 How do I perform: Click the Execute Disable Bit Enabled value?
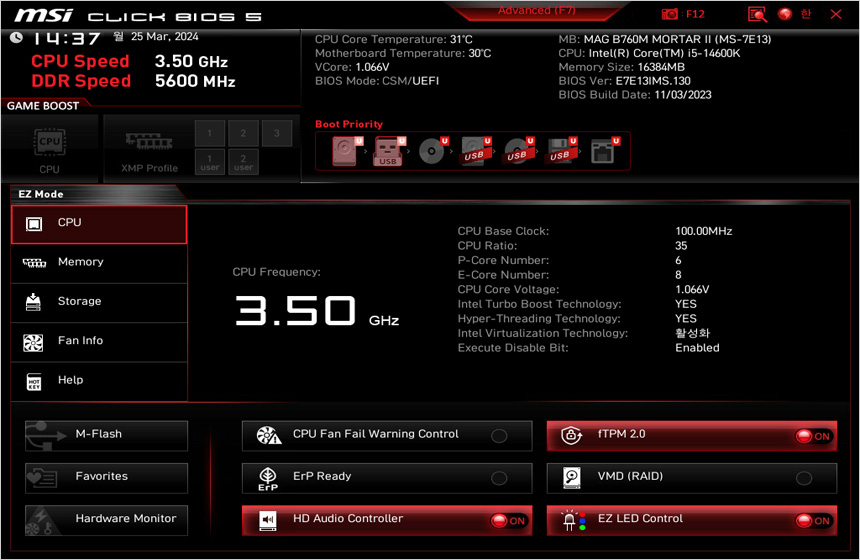coord(697,348)
